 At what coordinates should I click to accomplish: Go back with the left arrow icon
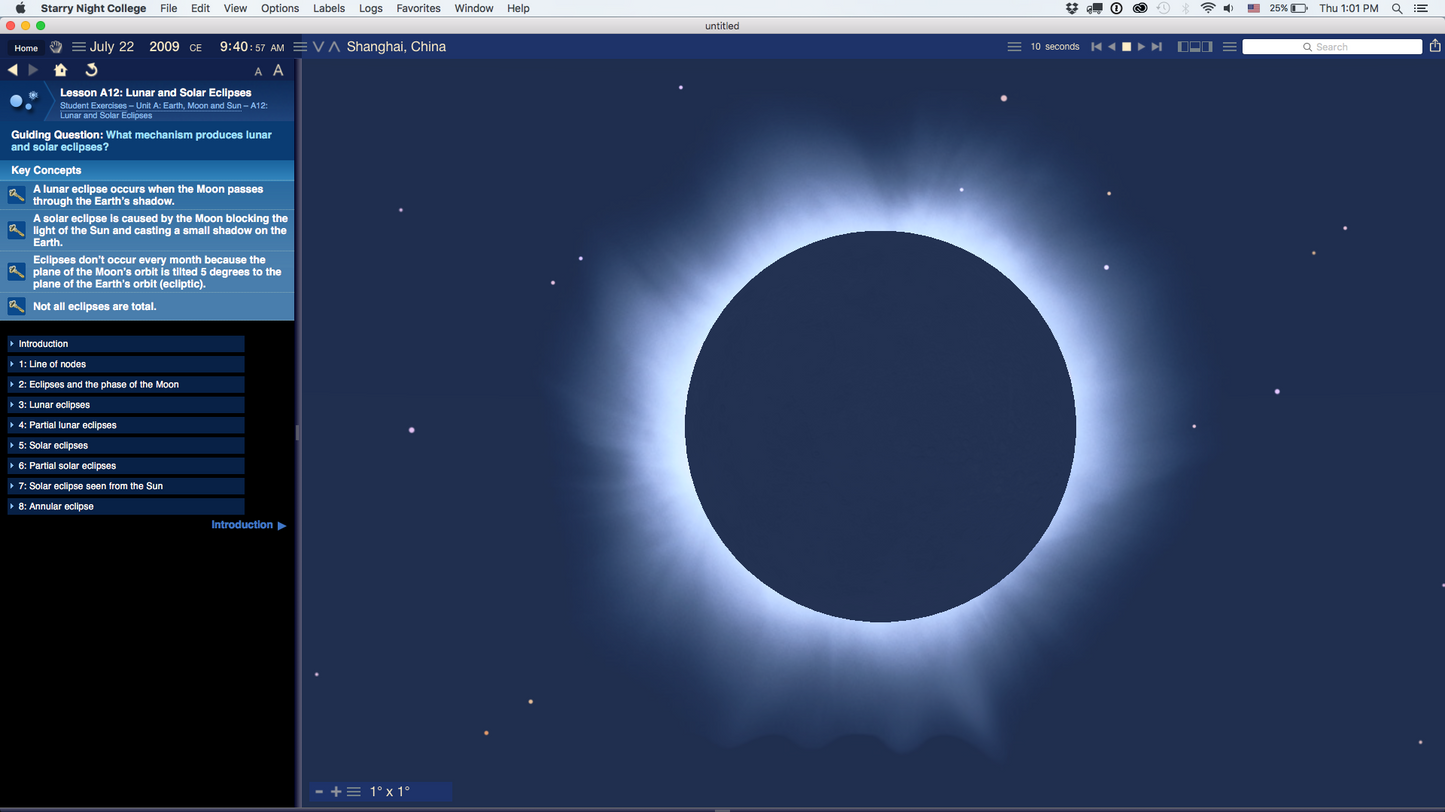[13, 70]
